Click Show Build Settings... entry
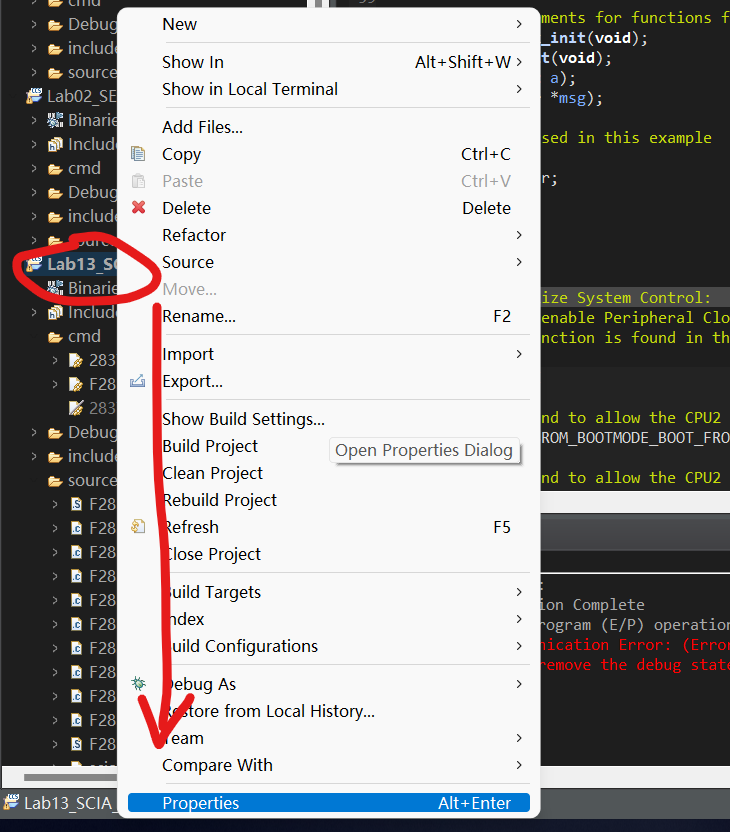Image resolution: width=730 pixels, height=832 pixels. click(243, 419)
